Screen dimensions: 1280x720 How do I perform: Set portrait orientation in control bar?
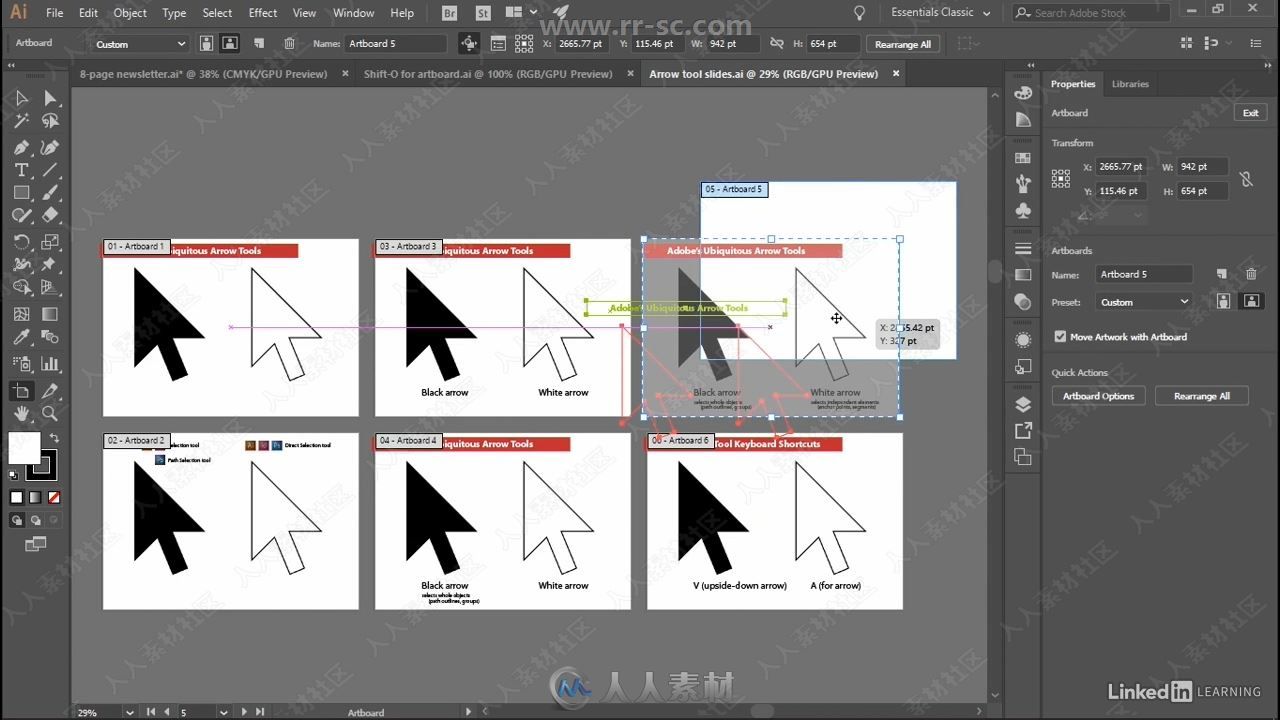pos(206,44)
